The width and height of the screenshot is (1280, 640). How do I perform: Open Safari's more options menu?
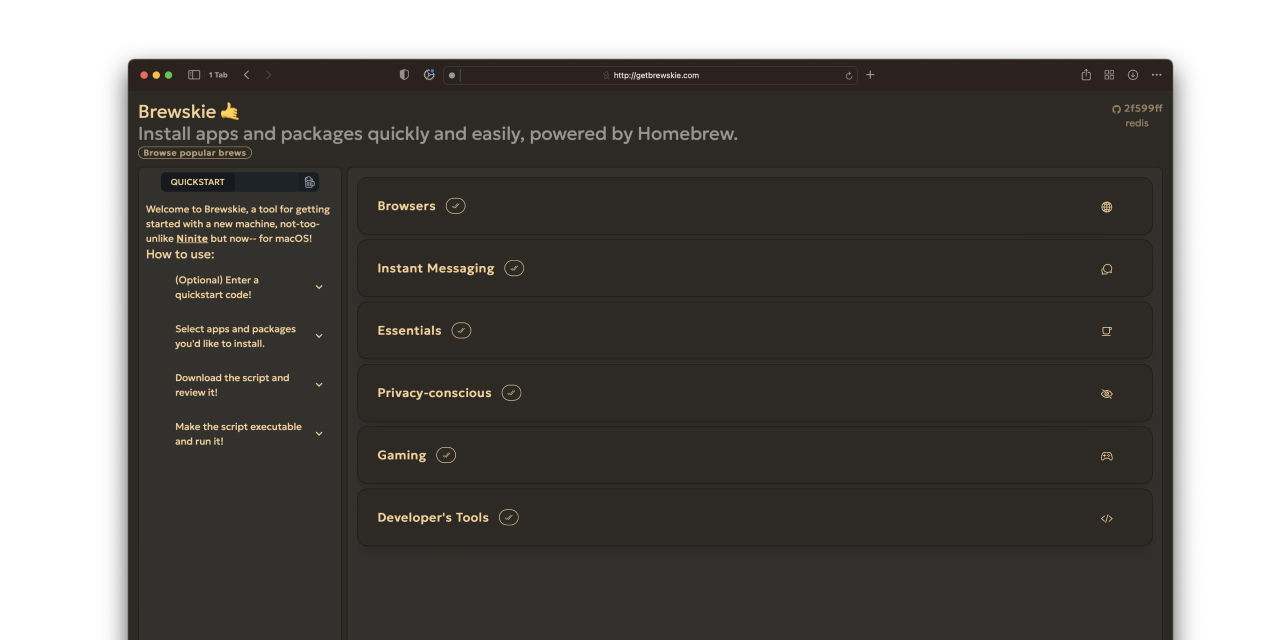tap(1156, 74)
